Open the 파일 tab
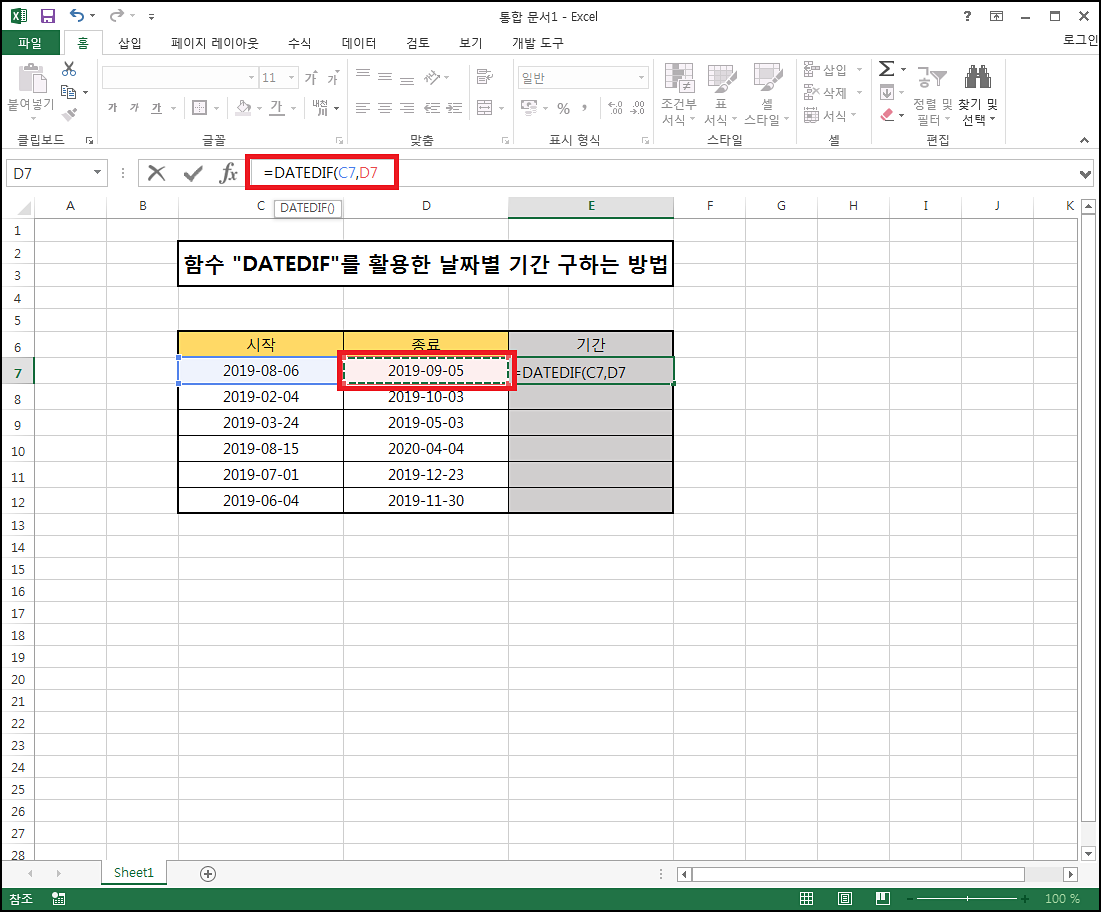This screenshot has width=1101, height=912. click(x=30, y=43)
